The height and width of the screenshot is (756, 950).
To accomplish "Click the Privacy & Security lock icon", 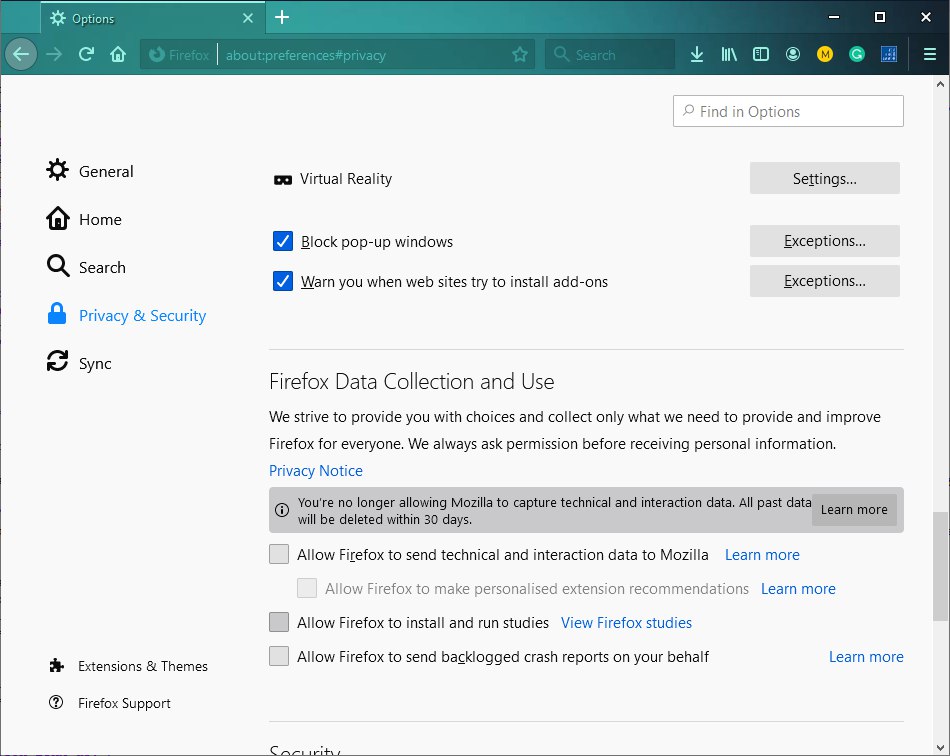I will click(x=57, y=314).
